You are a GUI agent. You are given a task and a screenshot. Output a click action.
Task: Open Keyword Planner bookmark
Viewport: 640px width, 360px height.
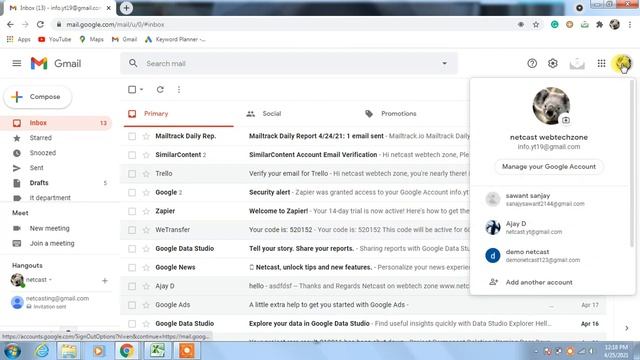pos(175,39)
